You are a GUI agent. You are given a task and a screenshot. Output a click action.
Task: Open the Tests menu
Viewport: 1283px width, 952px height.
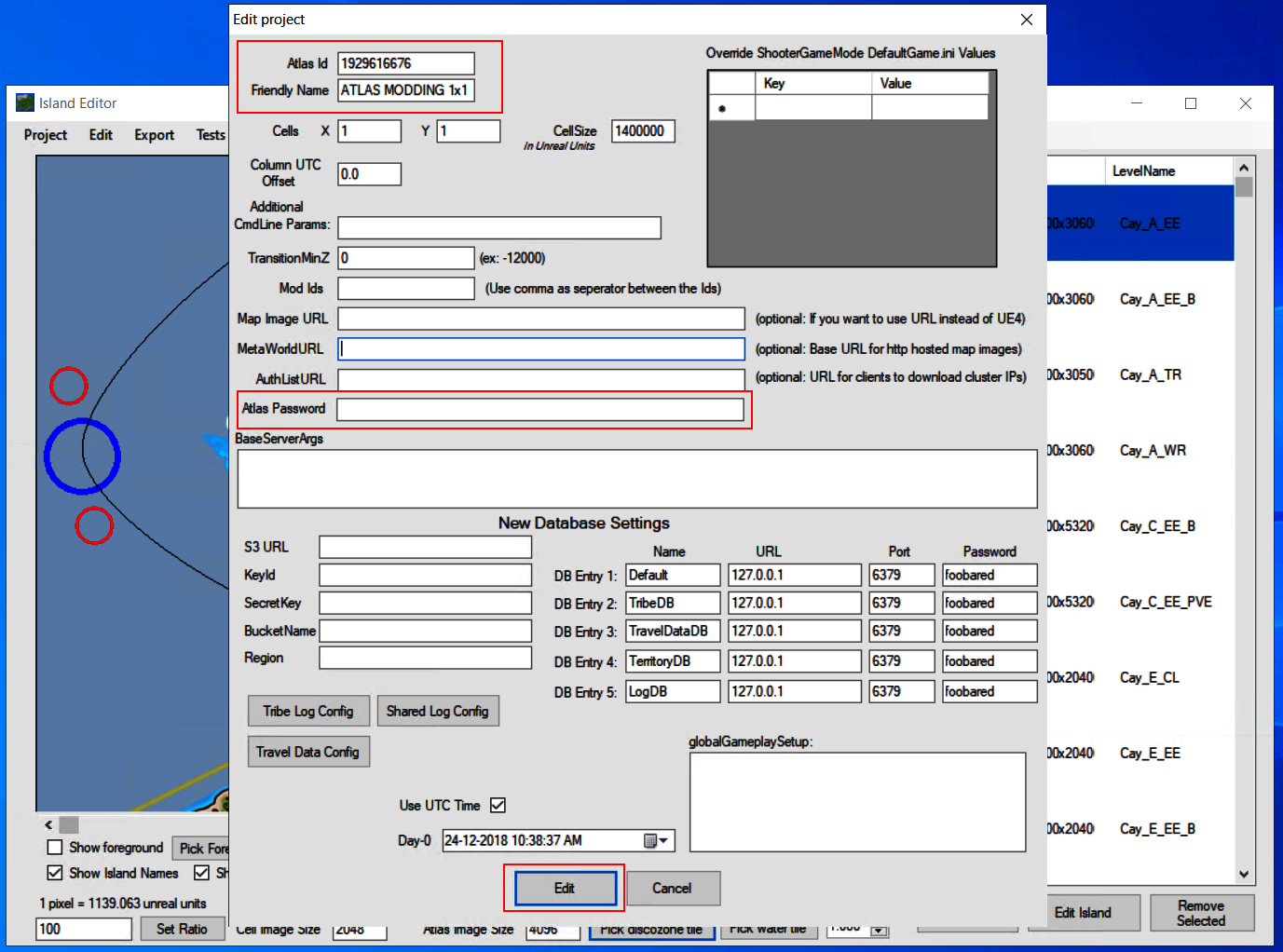click(210, 135)
